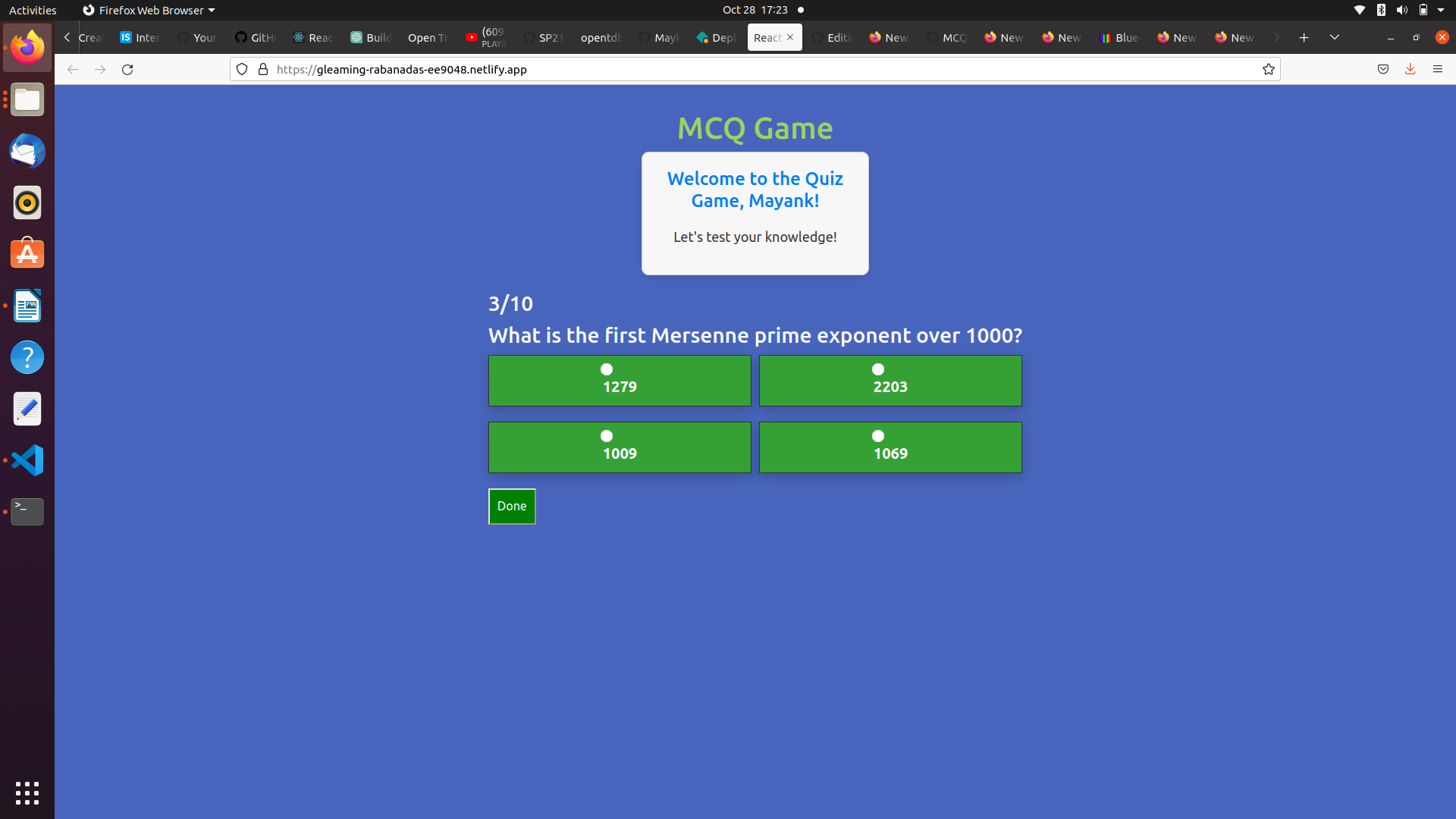The height and width of the screenshot is (819, 1456).
Task: Click the back navigation arrow icon
Action: click(72, 69)
